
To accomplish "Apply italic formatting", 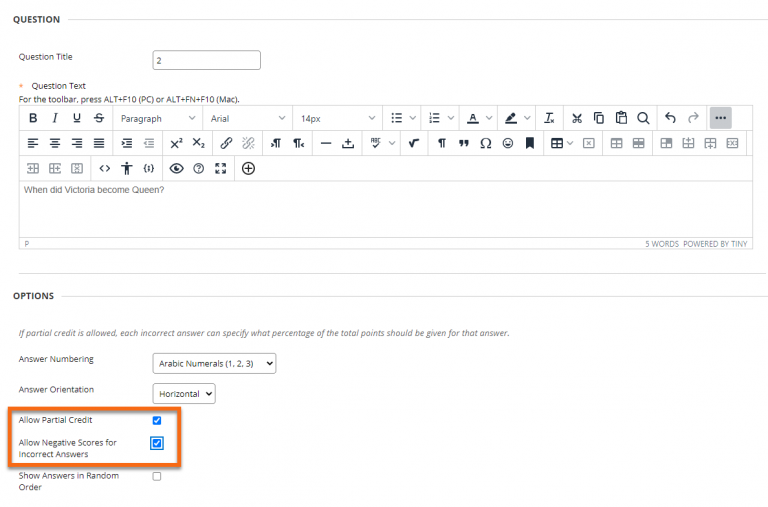I will (x=55, y=118).
